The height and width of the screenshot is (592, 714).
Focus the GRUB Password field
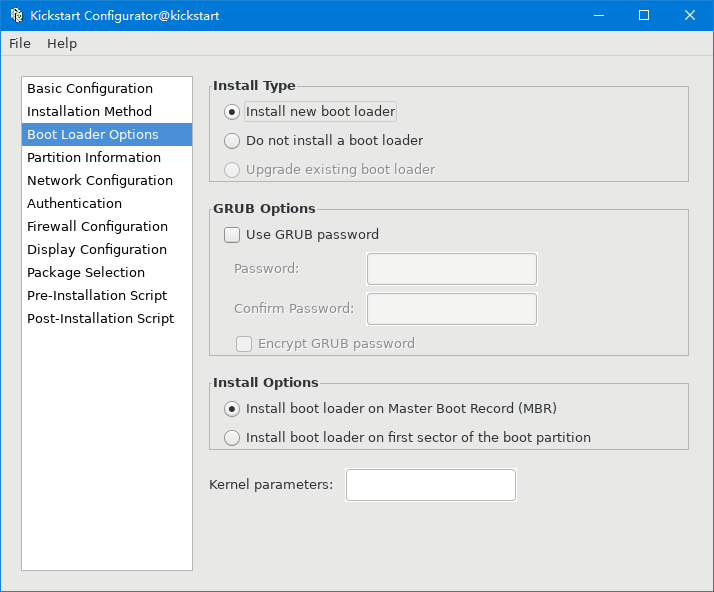pos(452,269)
